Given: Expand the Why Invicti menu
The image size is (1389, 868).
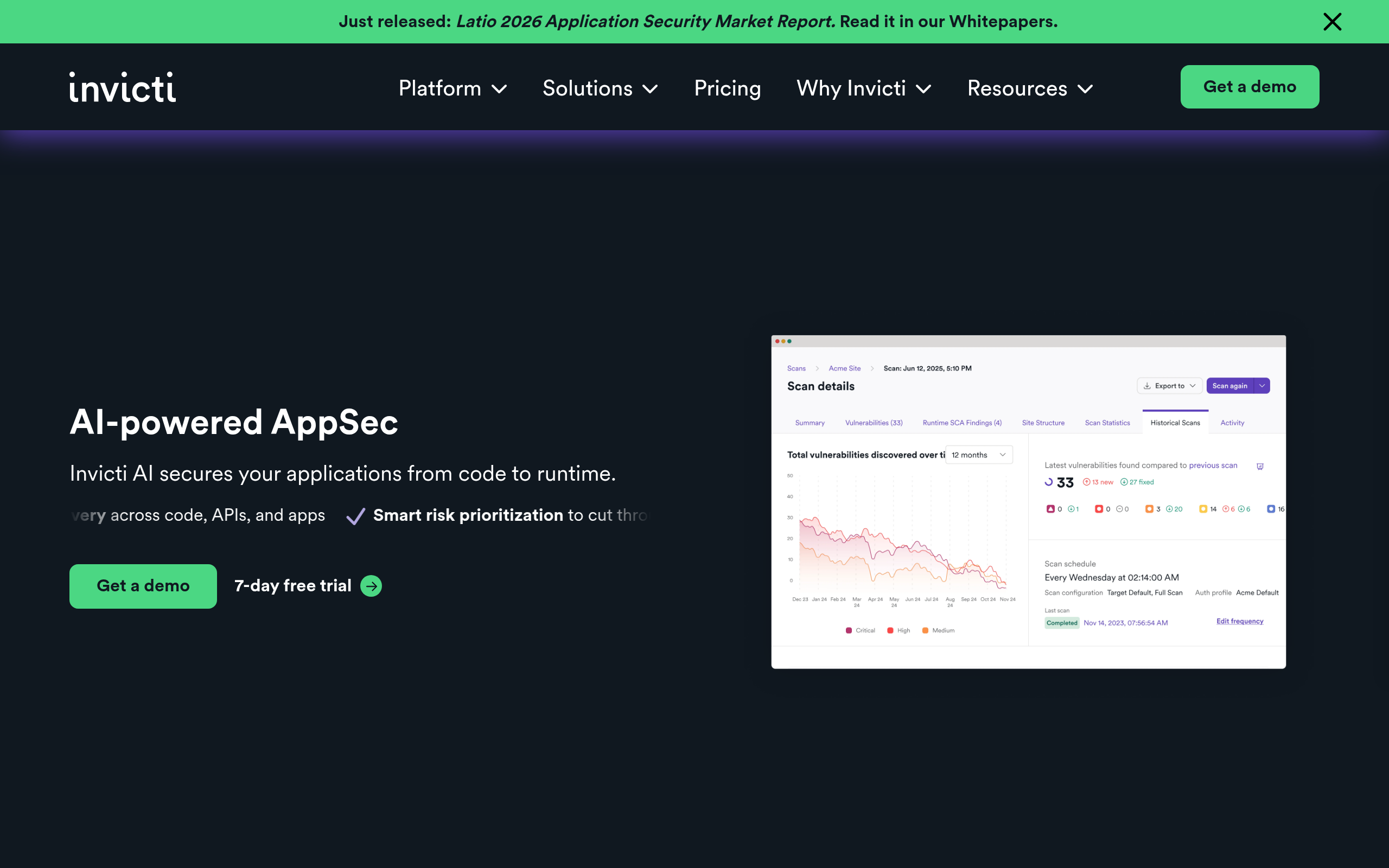Looking at the screenshot, I should (864, 88).
